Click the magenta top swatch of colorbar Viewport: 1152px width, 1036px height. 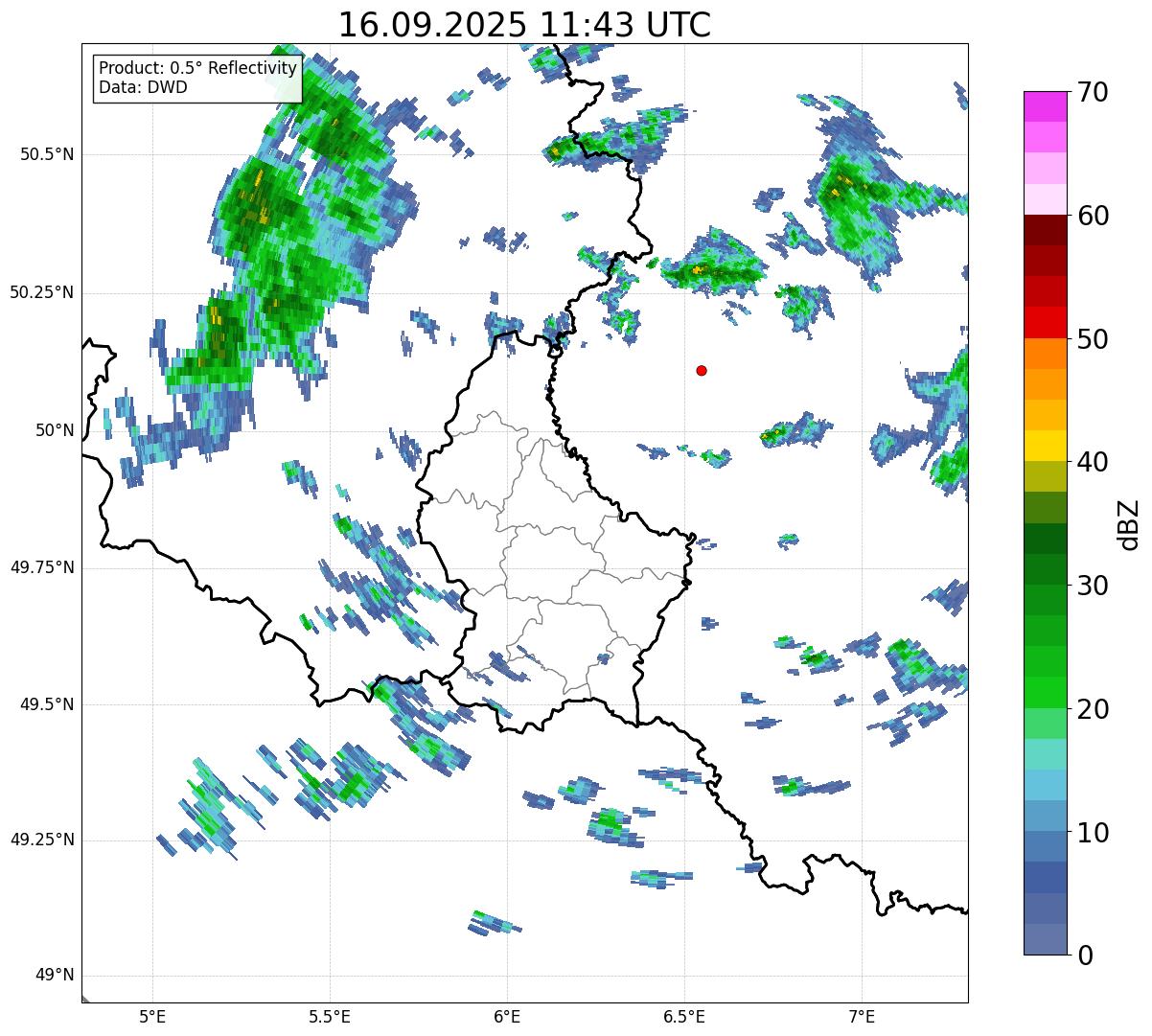point(1045,106)
